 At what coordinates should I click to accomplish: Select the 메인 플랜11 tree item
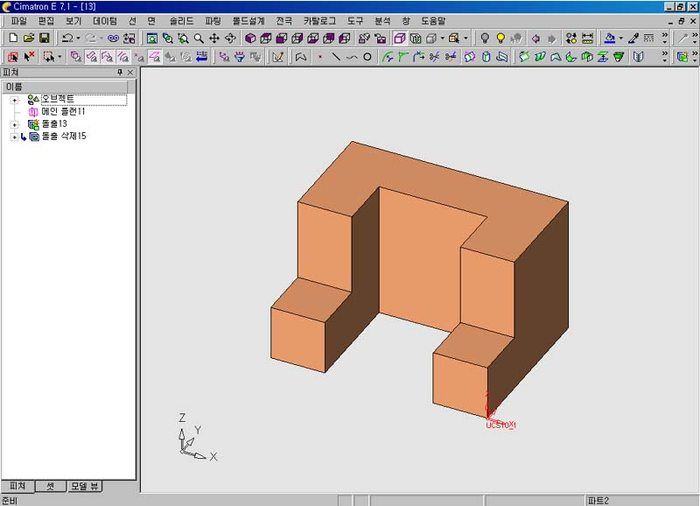[62, 112]
